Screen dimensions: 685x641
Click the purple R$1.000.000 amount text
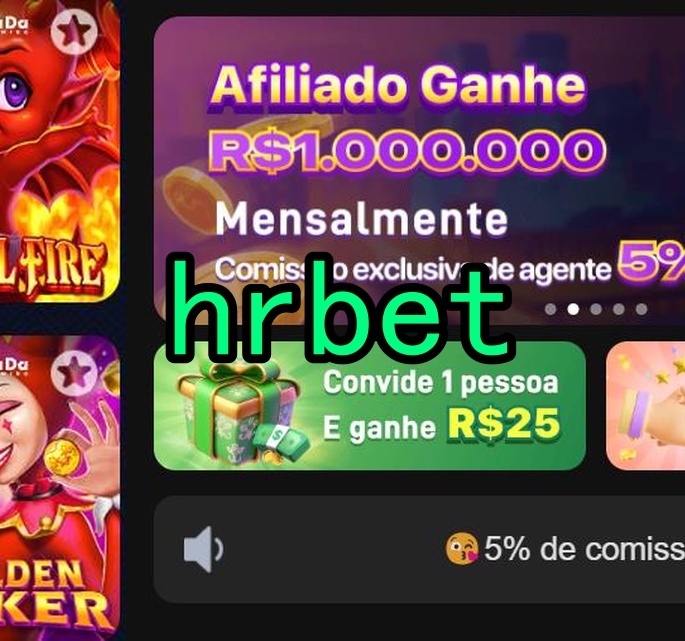tap(408, 150)
